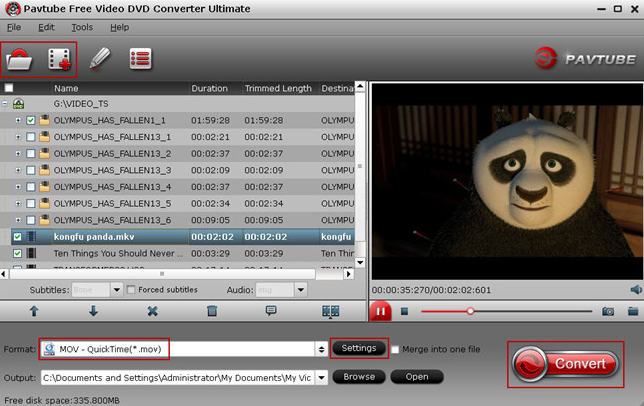
Task: Click film icon of Ten Things row
Action: (x=31, y=253)
